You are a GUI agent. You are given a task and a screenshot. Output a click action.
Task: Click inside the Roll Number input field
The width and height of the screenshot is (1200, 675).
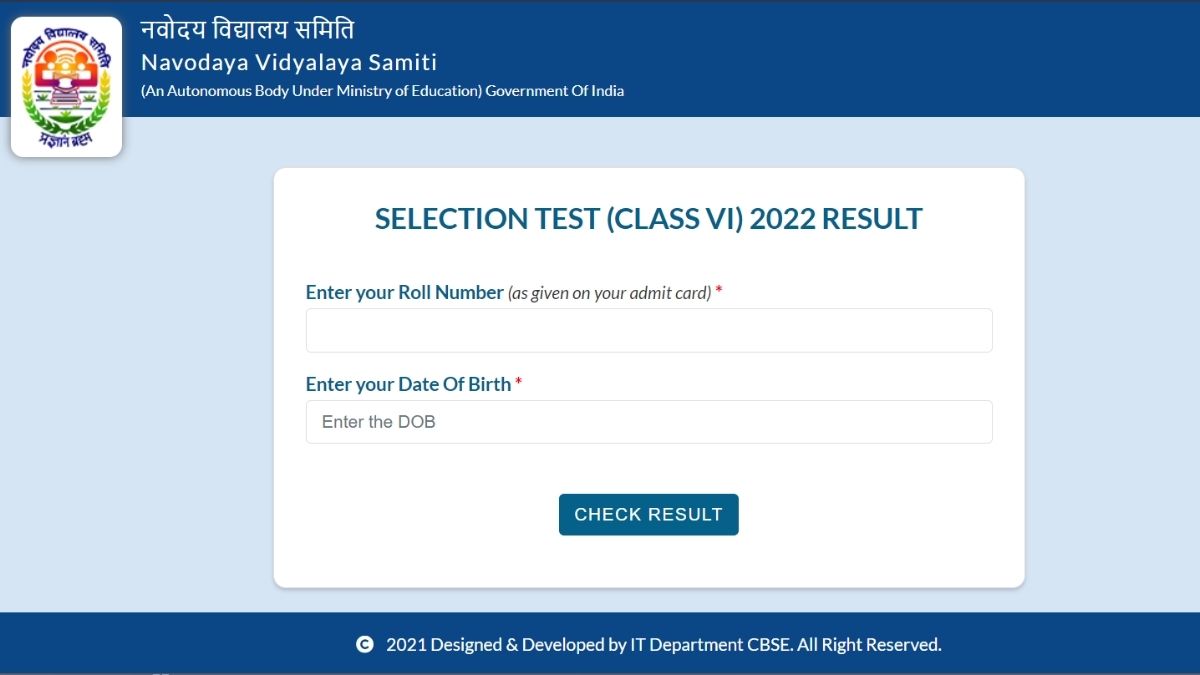click(x=648, y=330)
